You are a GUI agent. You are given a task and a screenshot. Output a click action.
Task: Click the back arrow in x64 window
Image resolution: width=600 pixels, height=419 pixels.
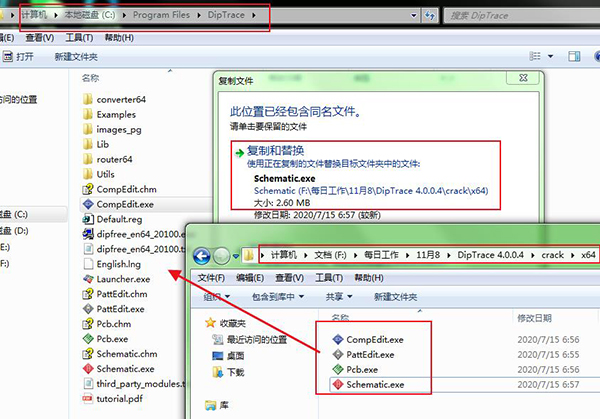[x=202, y=256]
